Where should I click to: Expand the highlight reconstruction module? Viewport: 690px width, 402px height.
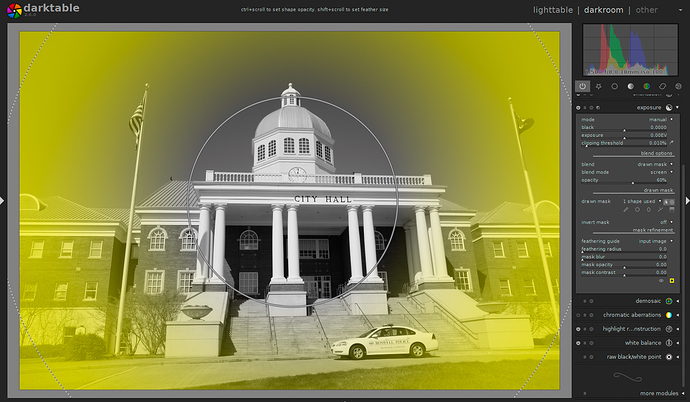pos(677,329)
